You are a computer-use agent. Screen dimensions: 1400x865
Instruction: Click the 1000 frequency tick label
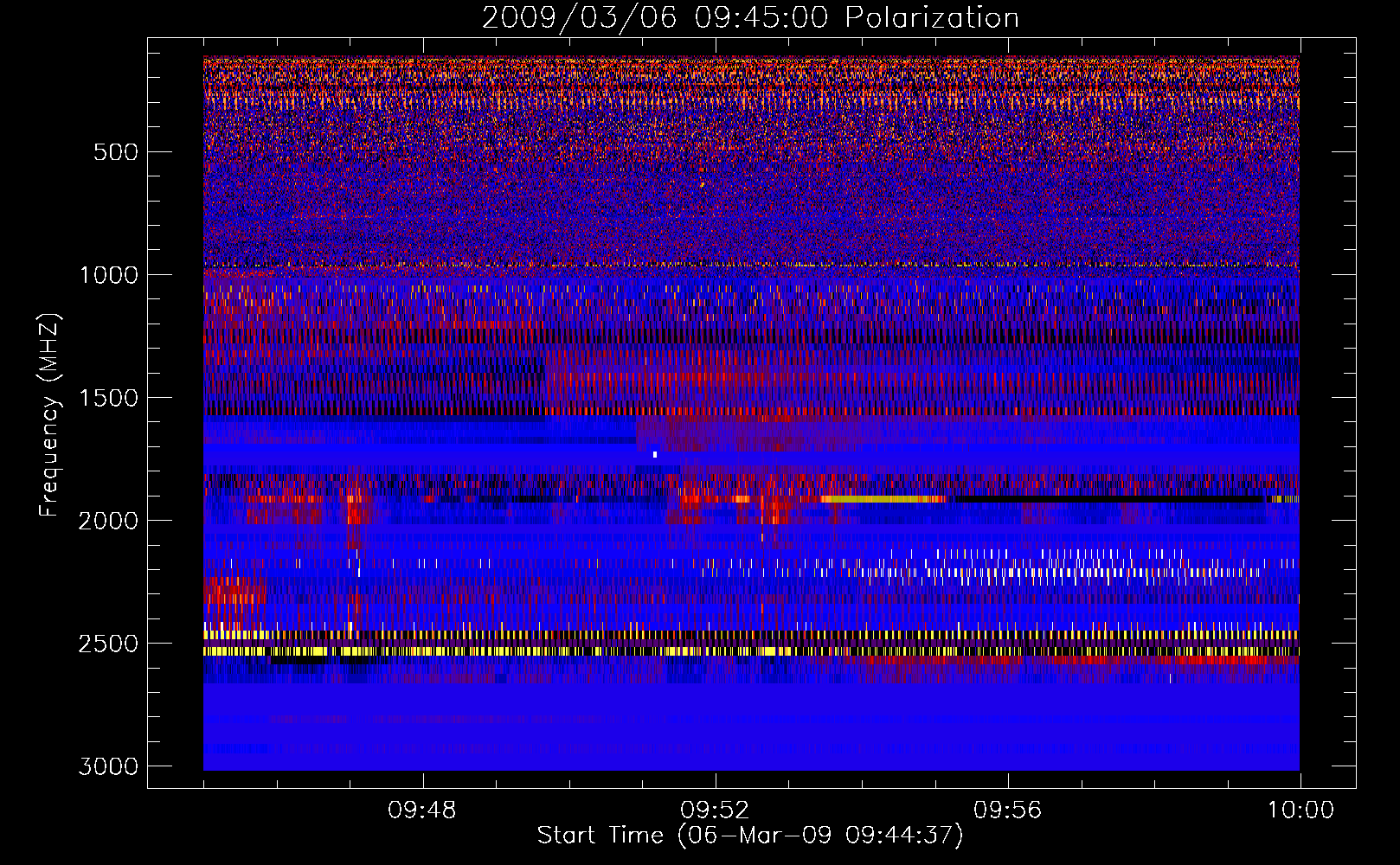pos(109,275)
